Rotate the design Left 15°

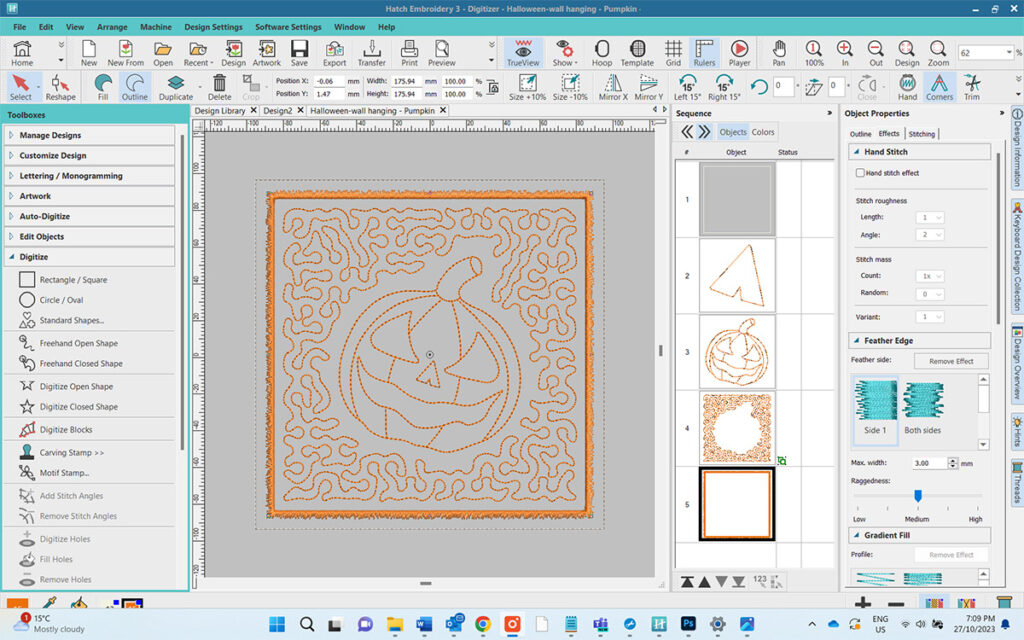tap(687, 87)
